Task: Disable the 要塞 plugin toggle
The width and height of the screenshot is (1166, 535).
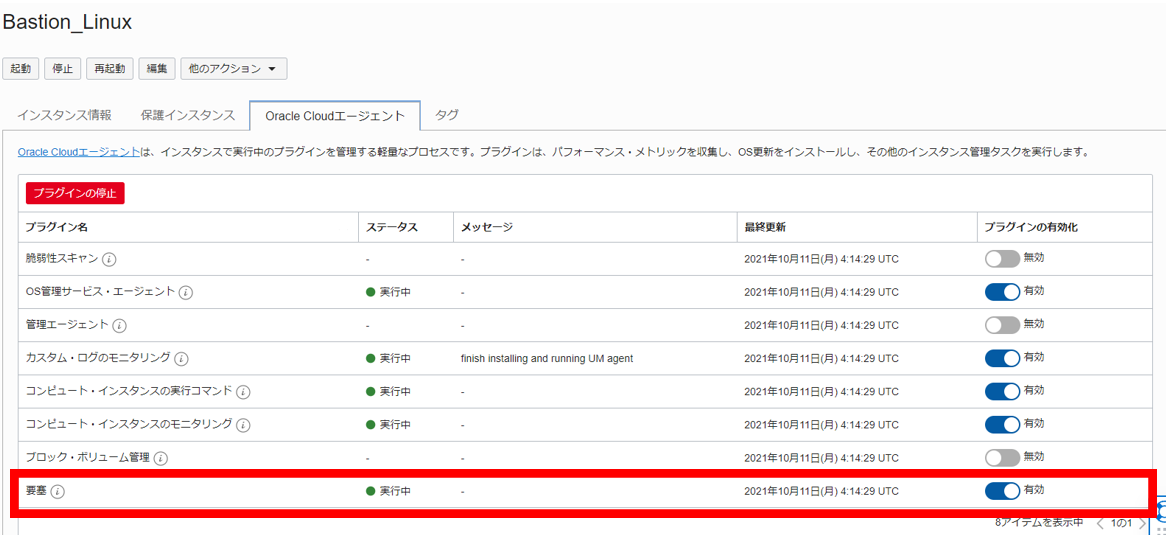Action: 1002,490
